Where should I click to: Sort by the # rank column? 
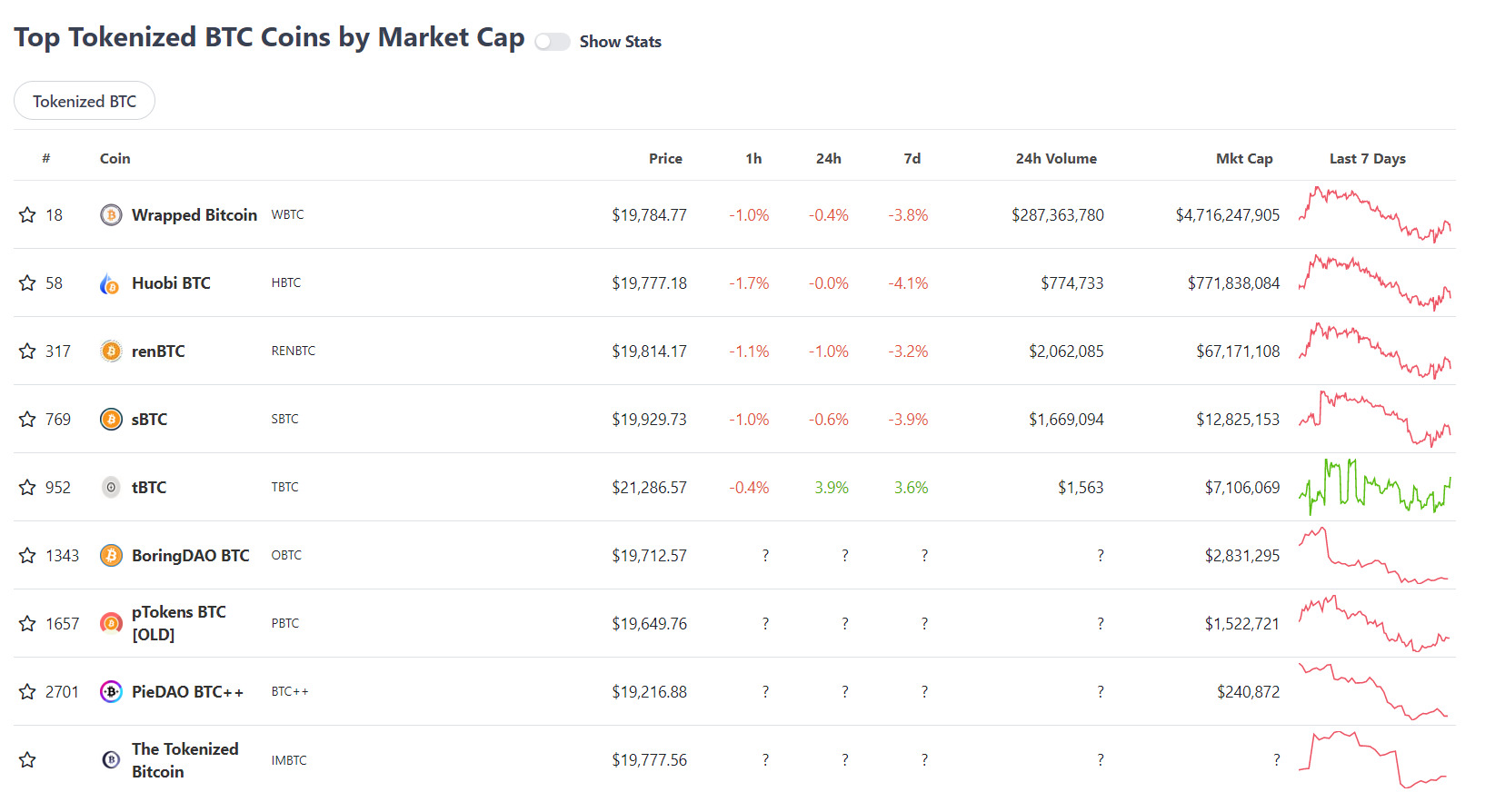[x=45, y=158]
